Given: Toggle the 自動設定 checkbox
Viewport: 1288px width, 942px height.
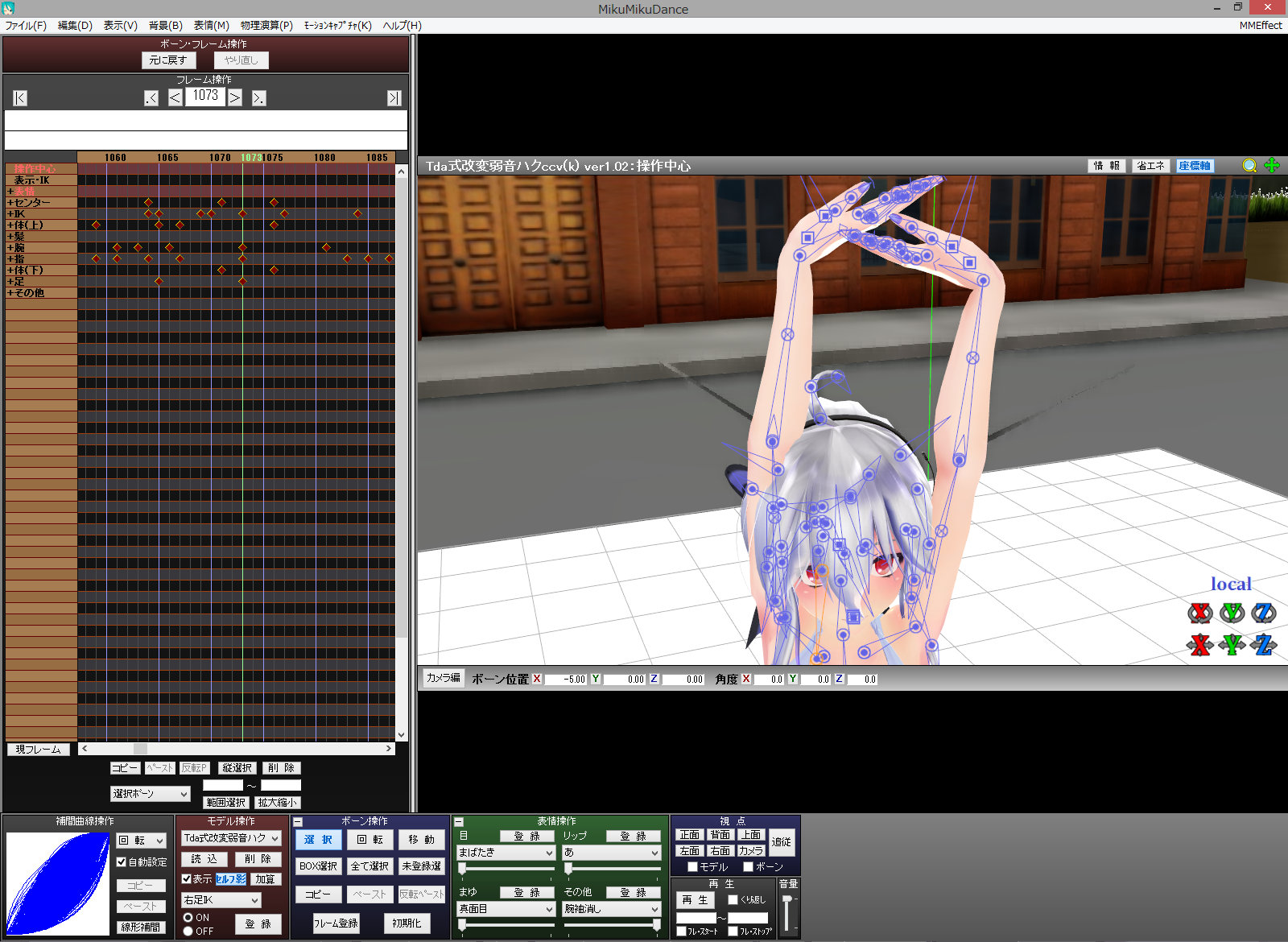Looking at the screenshot, I should click(x=122, y=861).
